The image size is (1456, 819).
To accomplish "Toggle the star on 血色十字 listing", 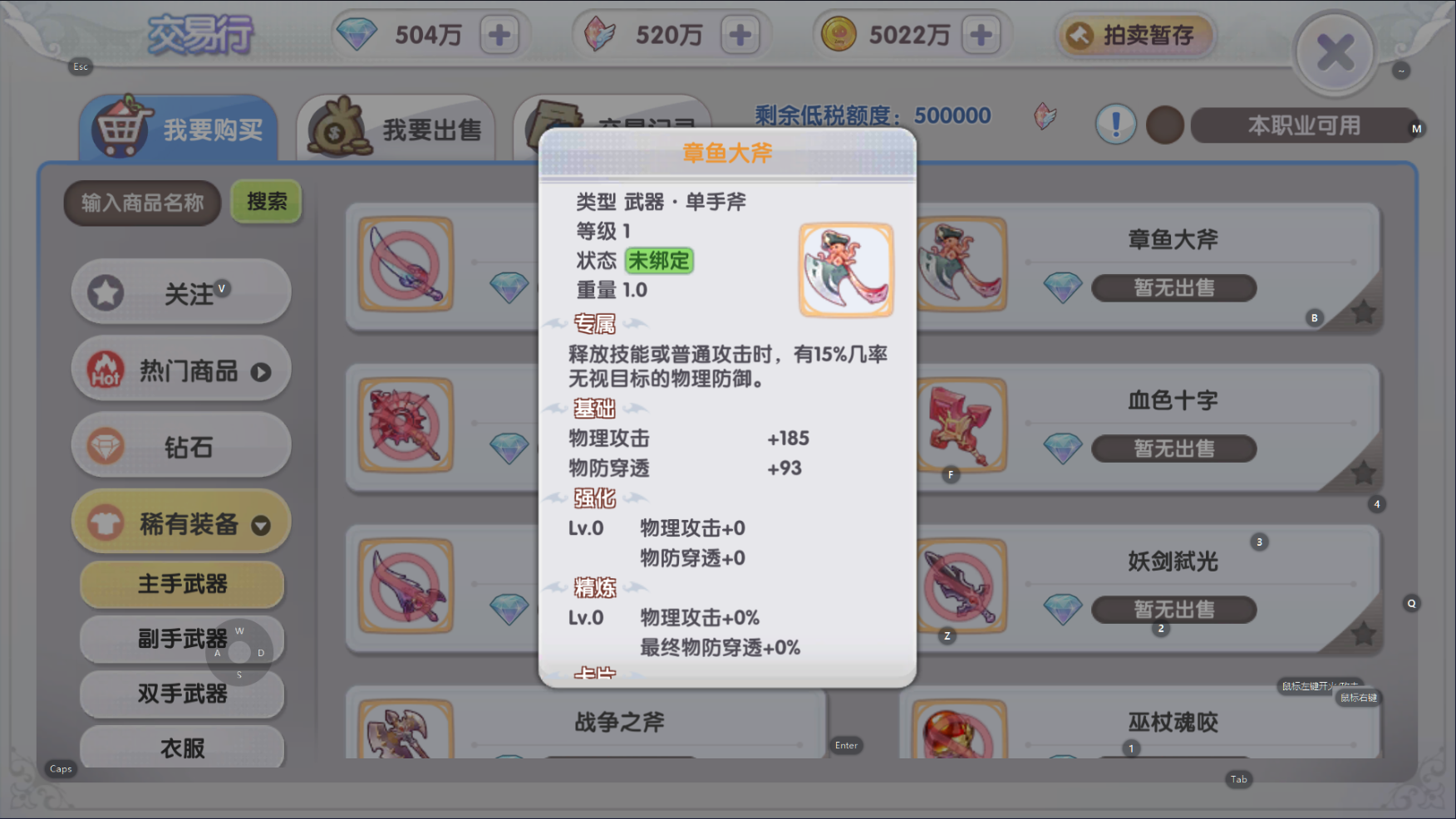I will (1363, 473).
